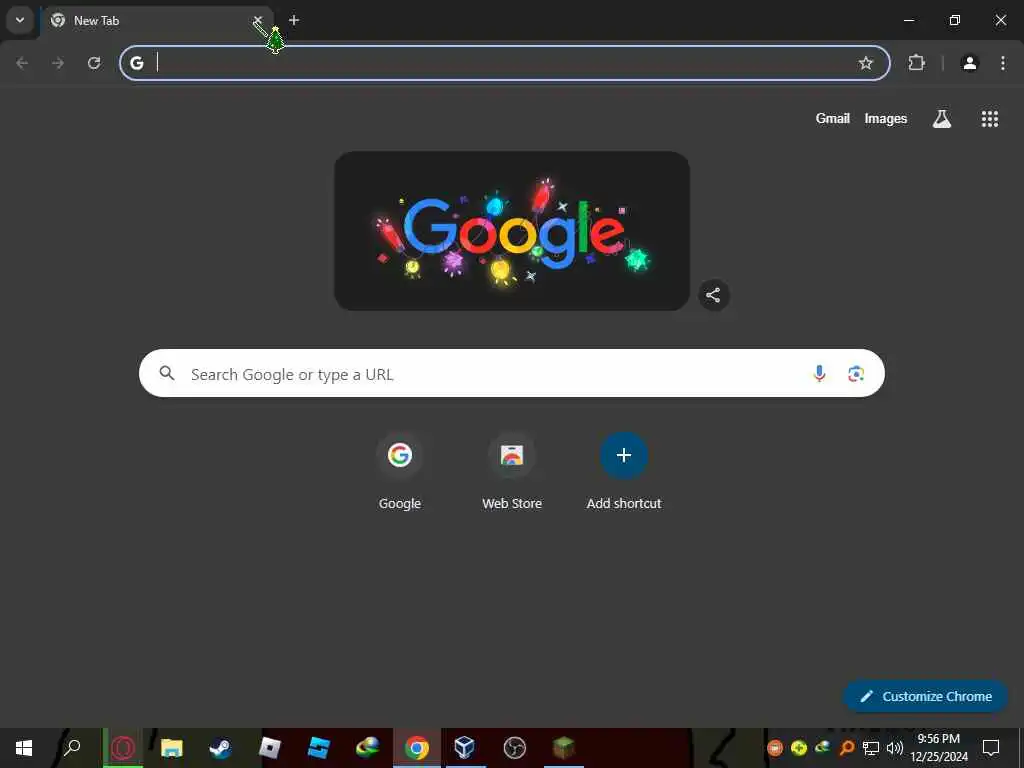Open the tab search dropdown arrow
Viewport: 1024px width, 768px height.
point(20,20)
